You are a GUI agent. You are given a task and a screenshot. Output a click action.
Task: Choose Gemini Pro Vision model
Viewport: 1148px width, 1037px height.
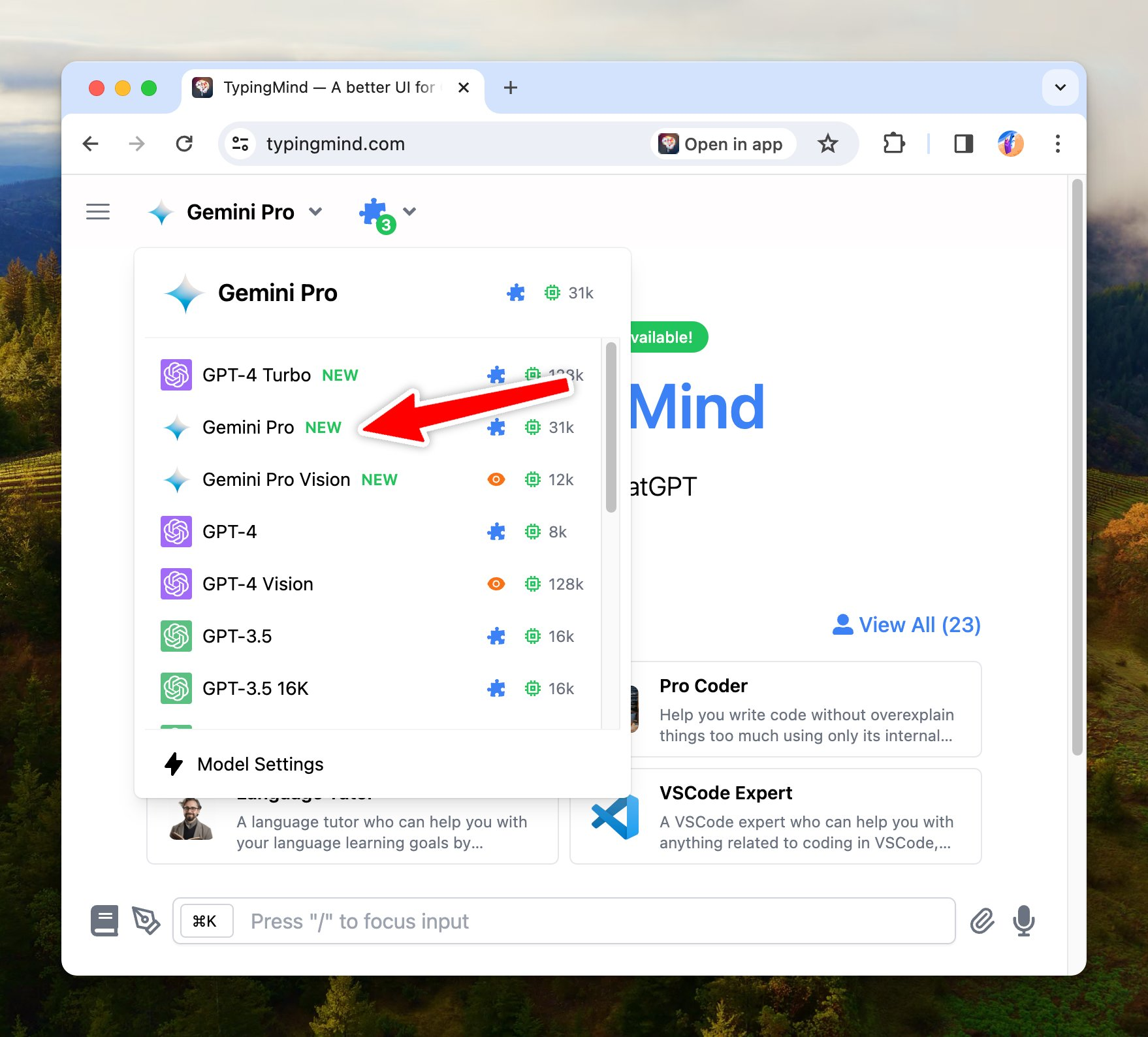point(373,479)
